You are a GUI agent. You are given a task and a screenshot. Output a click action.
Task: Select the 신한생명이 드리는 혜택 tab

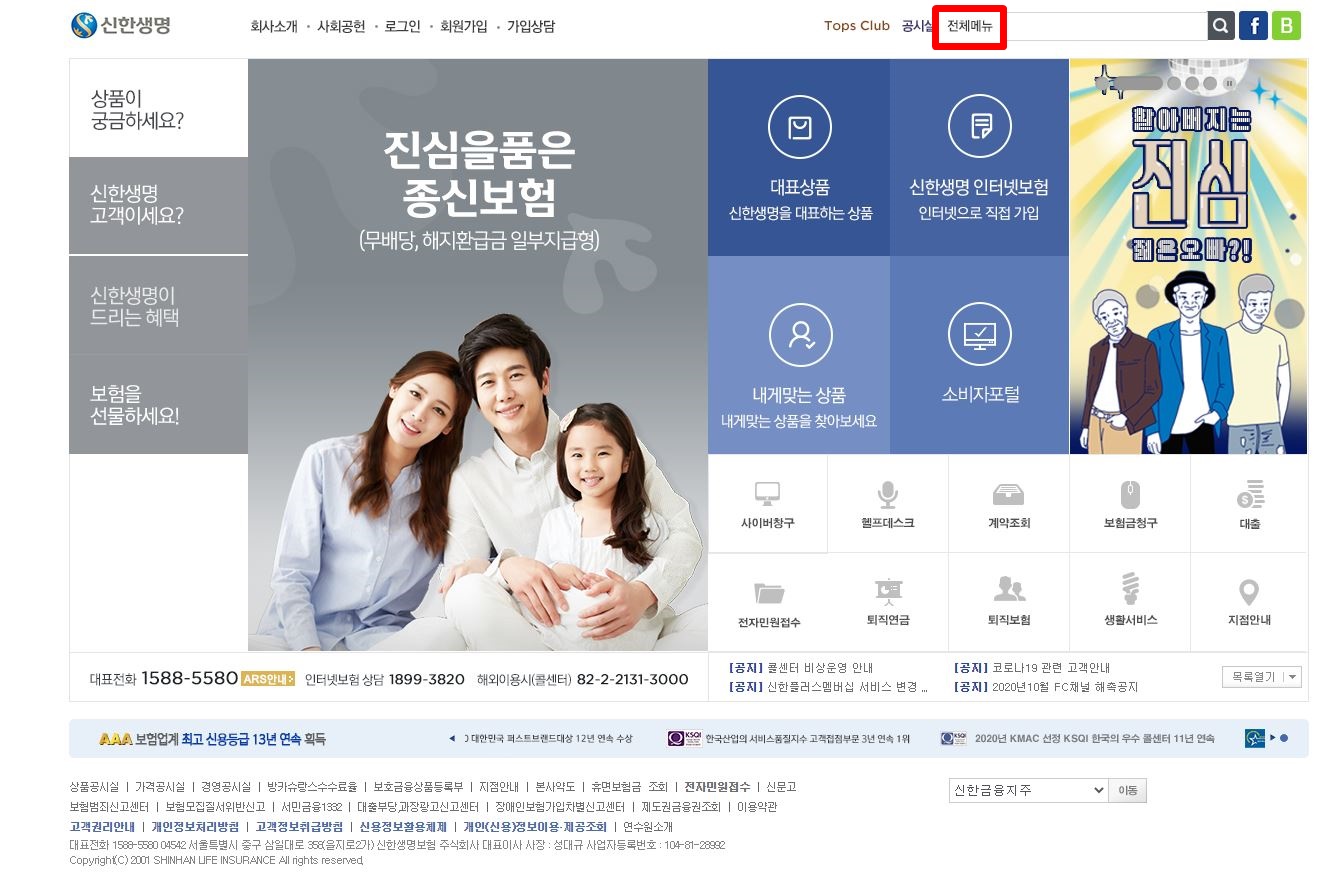(158, 306)
